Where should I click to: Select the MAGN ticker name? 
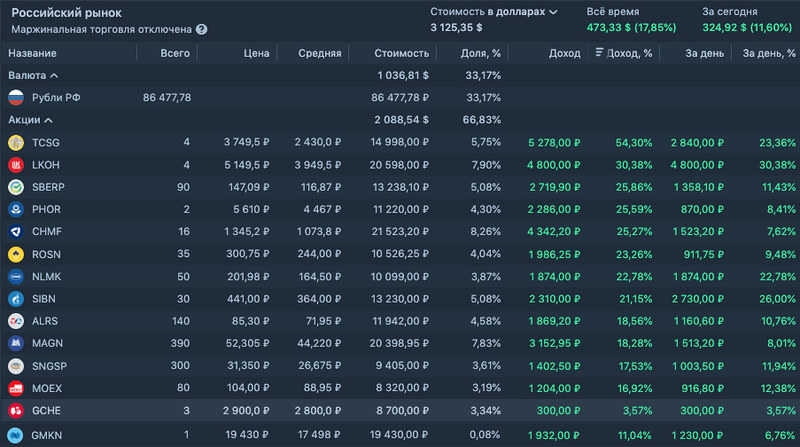pyautogui.click(x=47, y=343)
